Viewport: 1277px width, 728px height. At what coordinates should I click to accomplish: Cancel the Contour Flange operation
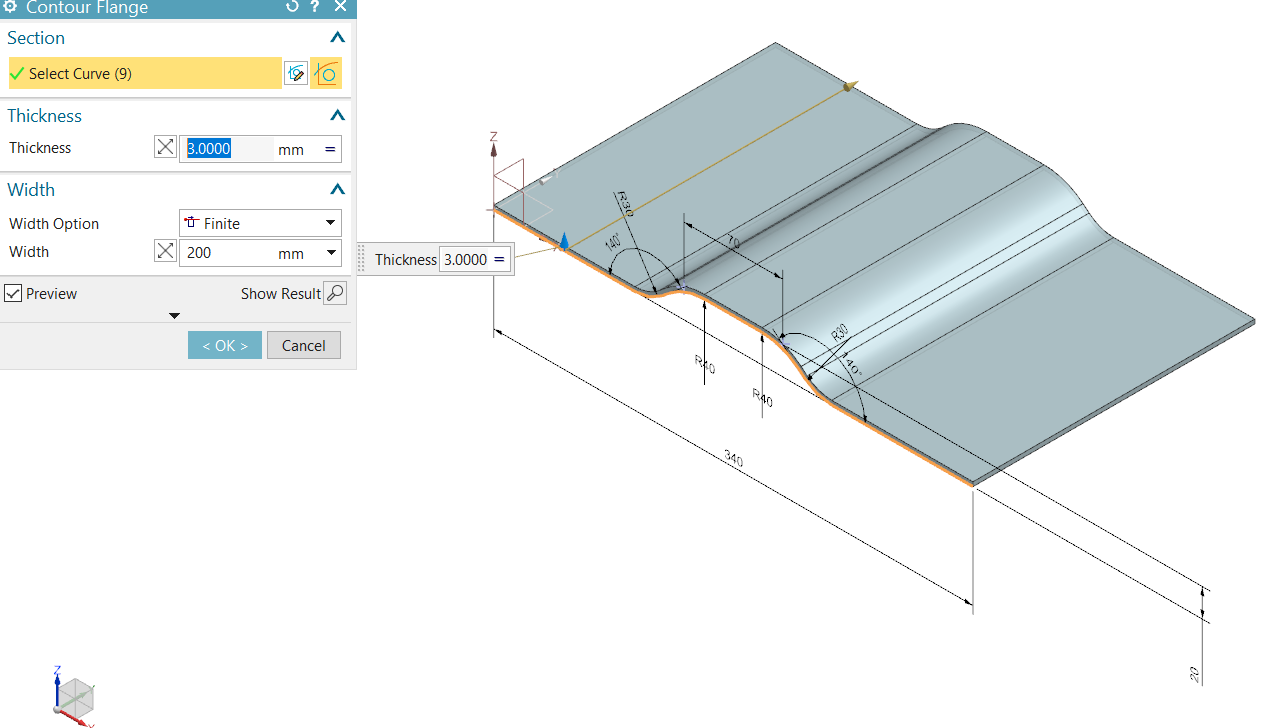303,344
